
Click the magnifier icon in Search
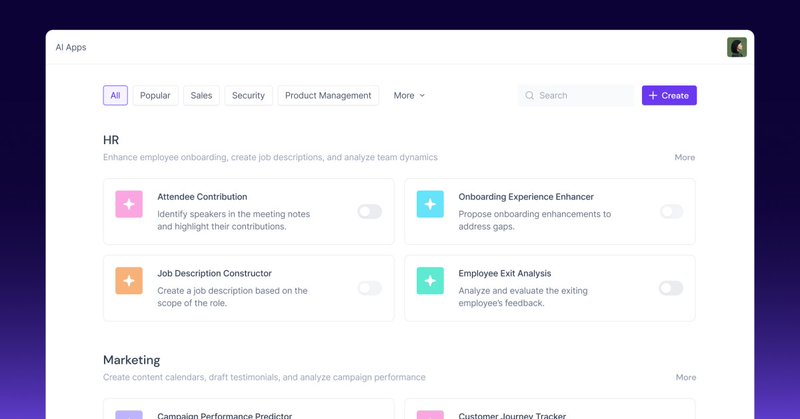point(530,95)
